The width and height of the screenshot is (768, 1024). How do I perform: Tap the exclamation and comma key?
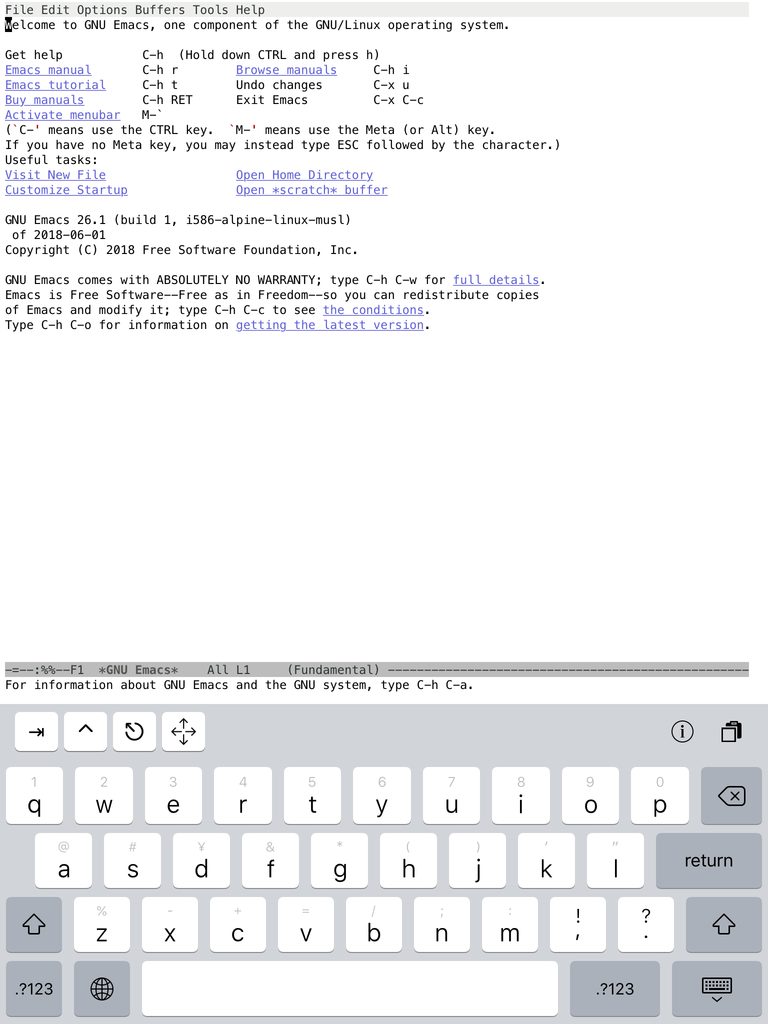point(578,925)
